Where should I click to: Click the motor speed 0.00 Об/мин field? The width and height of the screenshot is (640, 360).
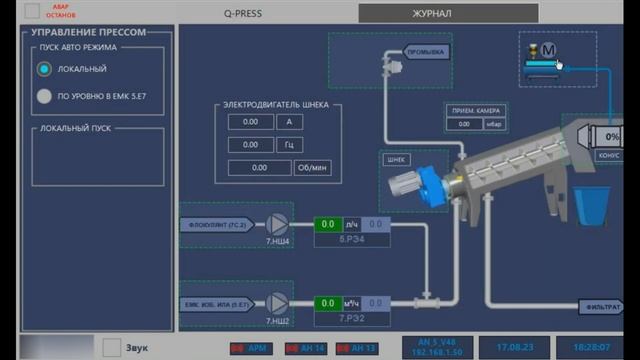[x=260, y=168]
